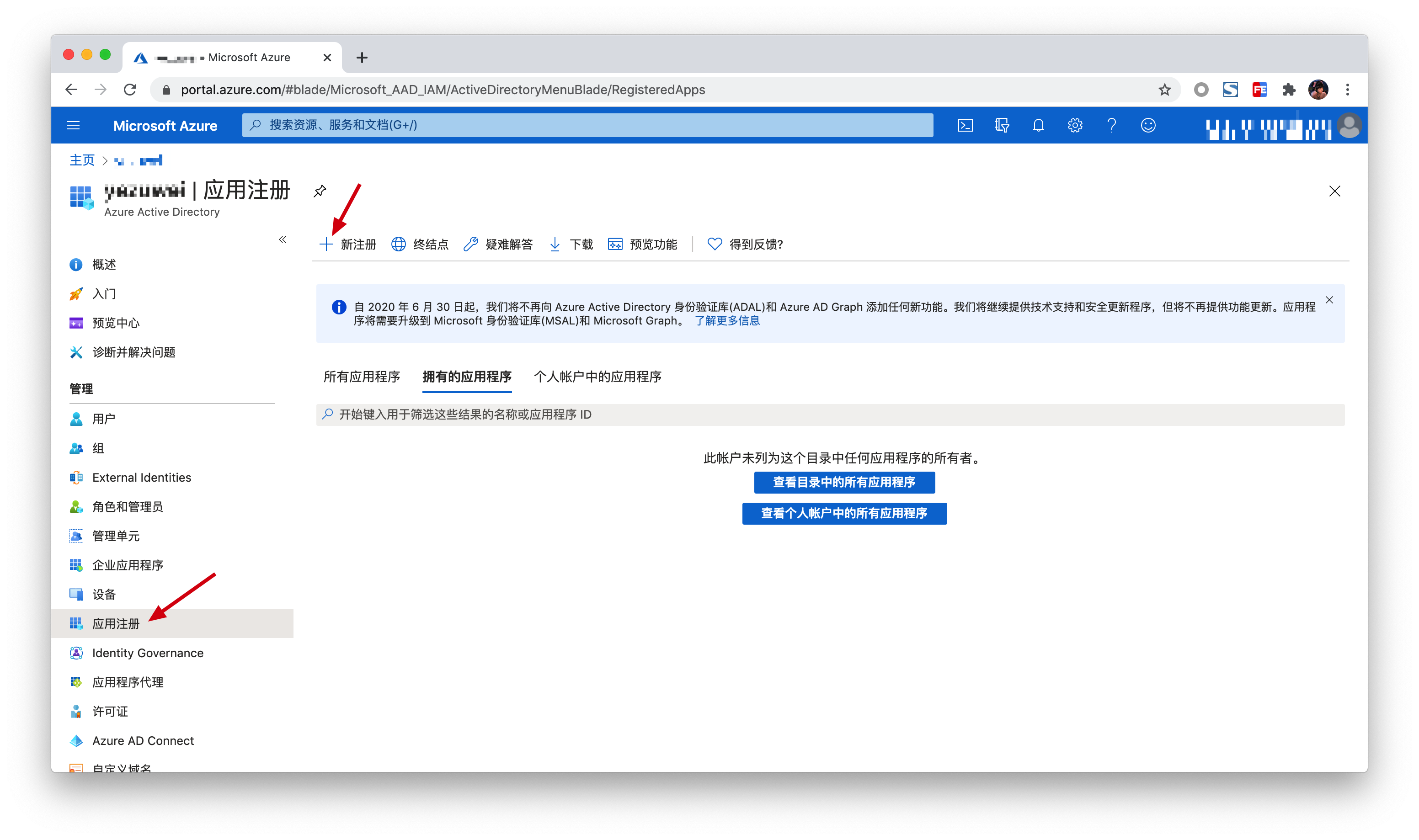Switch to the 个人帐户中的应用程序 tab

pyautogui.click(x=597, y=377)
